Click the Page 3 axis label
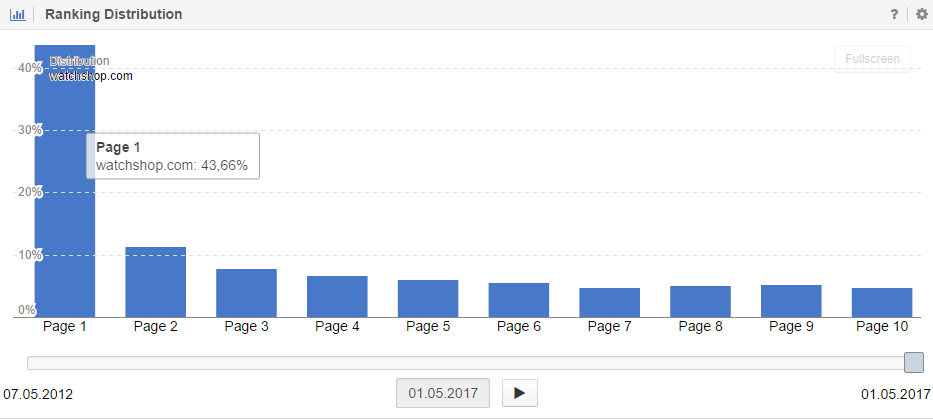Viewport: 933px width, 419px height. pyautogui.click(x=246, y=327)
